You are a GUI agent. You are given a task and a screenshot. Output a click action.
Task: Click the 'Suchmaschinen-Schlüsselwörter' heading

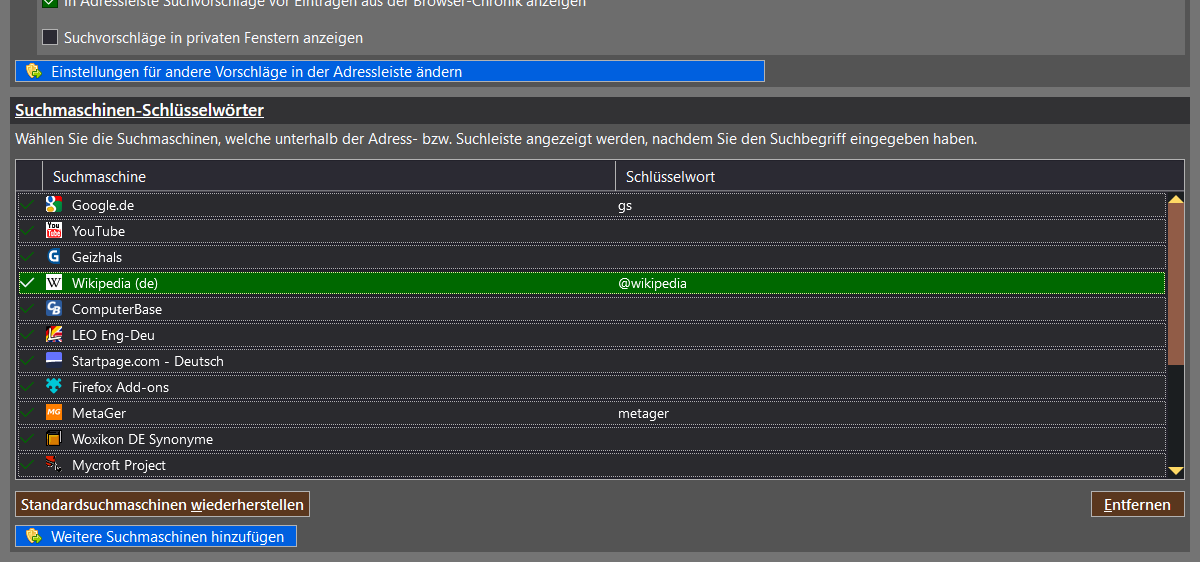tap(139, 110)
